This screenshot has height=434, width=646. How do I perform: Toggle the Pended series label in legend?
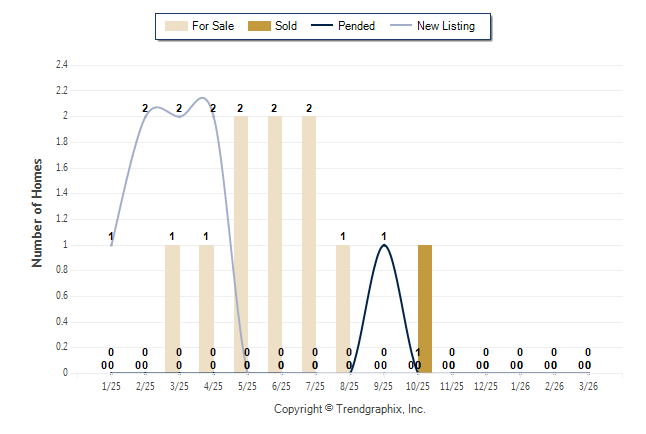tap(356, 26)
